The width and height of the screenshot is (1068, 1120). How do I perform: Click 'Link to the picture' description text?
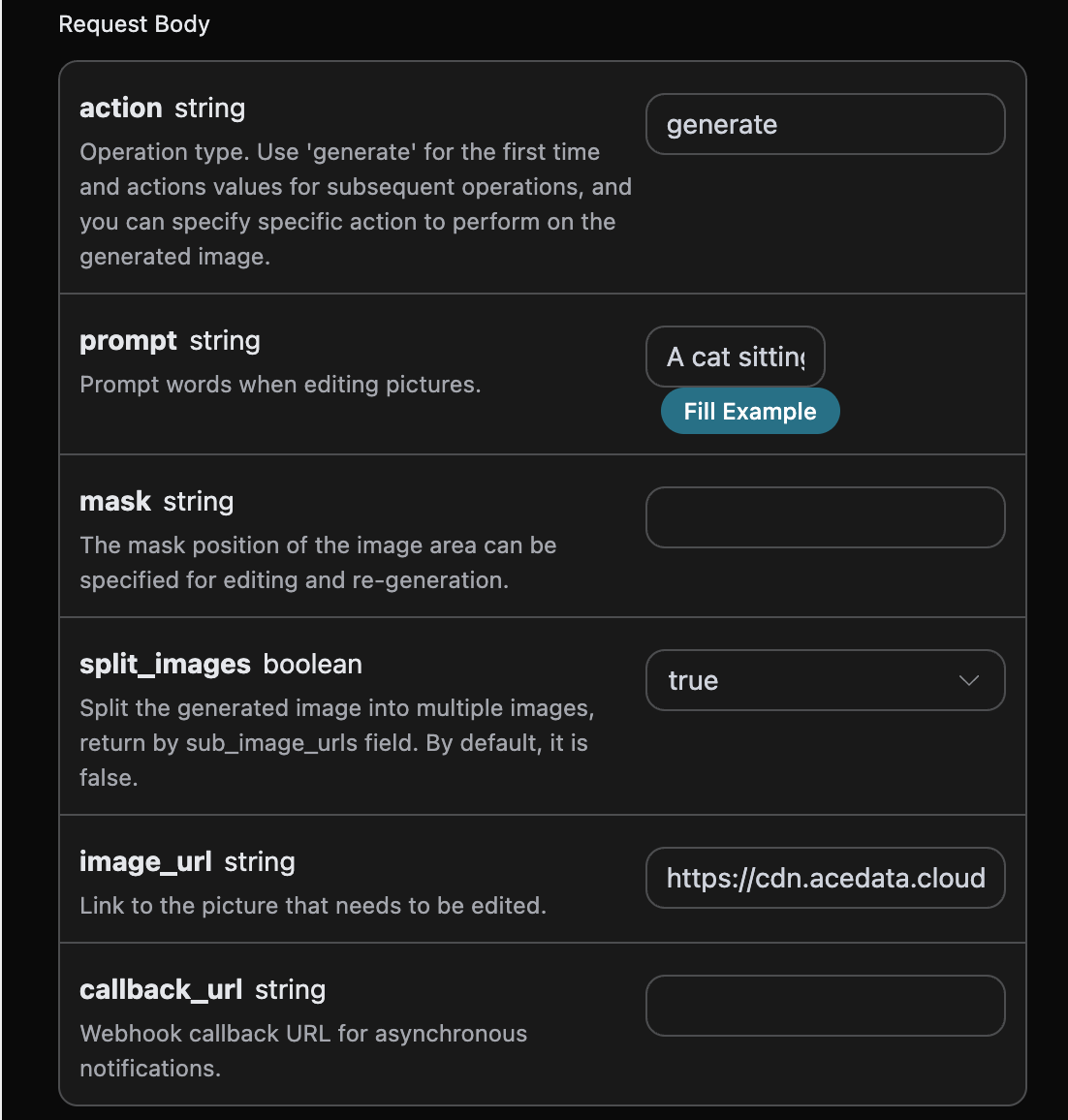(x=312, y=906)
